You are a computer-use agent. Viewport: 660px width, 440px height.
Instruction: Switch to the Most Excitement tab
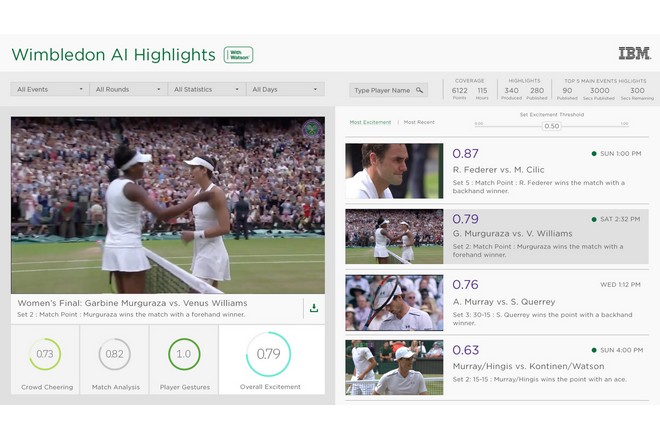(x=370, y=122)
